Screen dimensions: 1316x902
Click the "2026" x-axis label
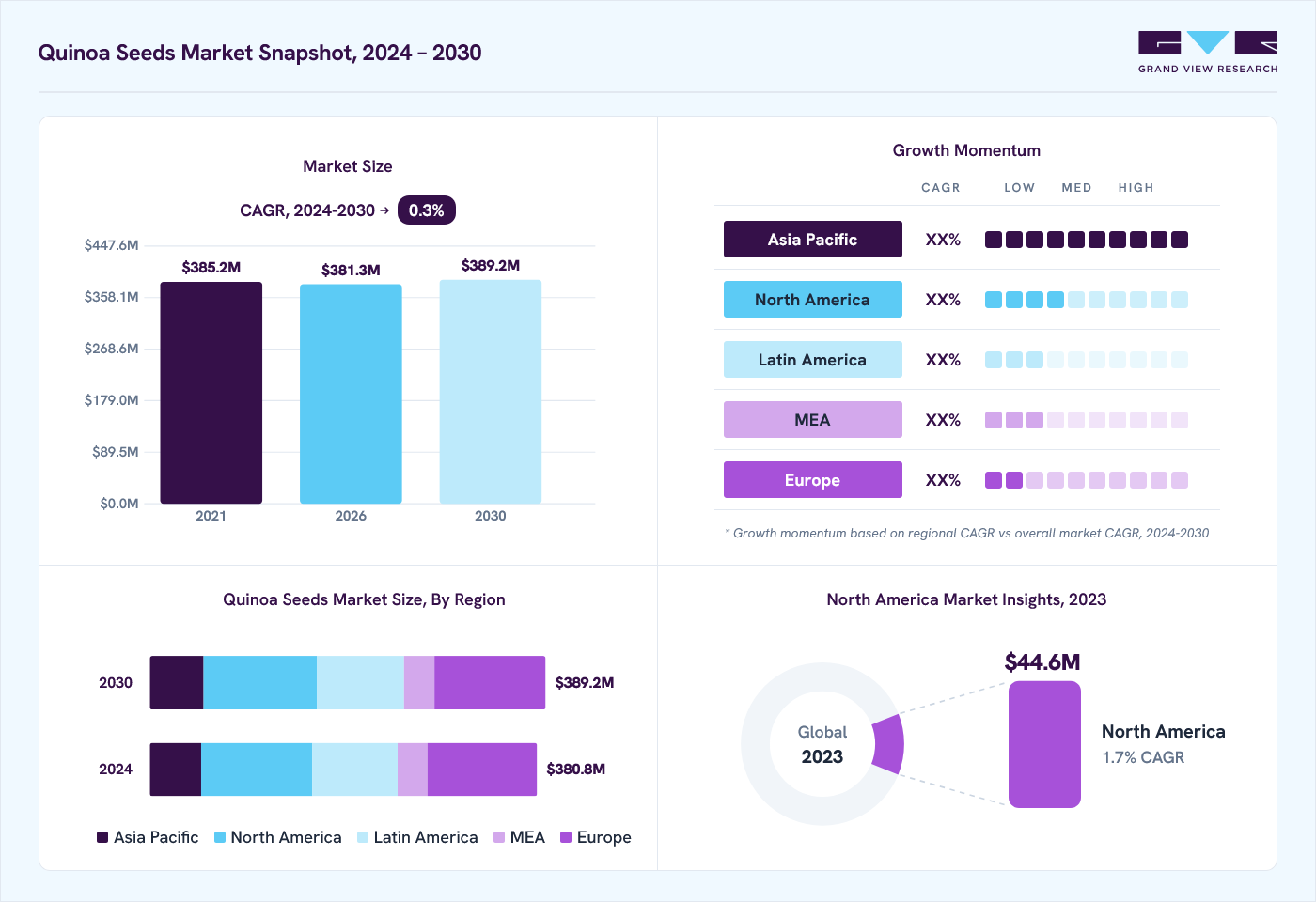coord(351,516)
